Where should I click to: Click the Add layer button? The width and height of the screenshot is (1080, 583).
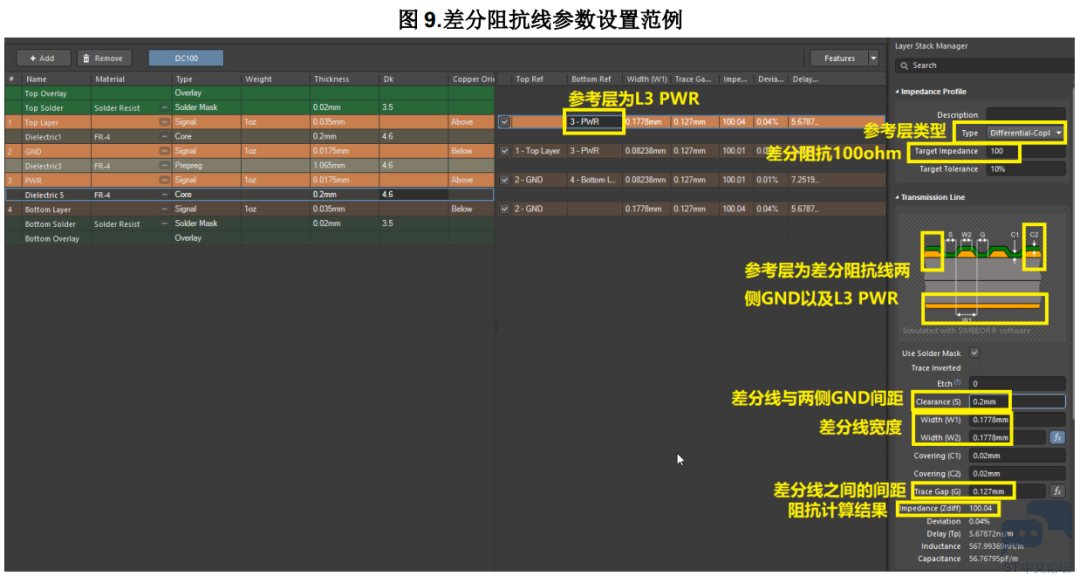point(43,59)
